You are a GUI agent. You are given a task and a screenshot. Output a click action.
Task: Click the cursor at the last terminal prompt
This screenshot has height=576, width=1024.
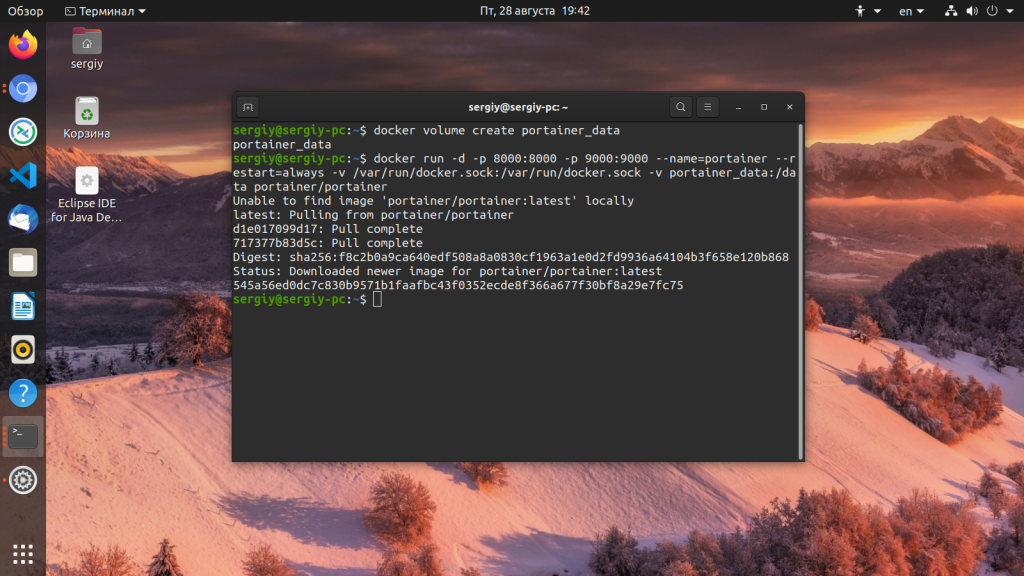[377, 299]
